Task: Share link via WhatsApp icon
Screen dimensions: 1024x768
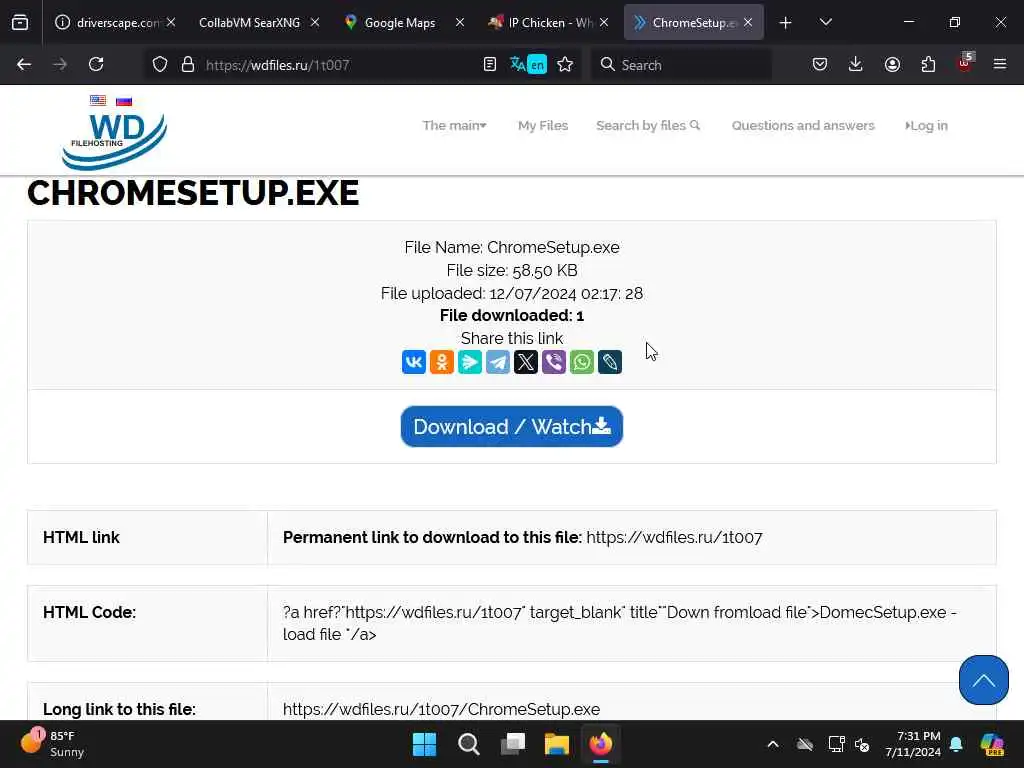Action: click(x=582, y=362)
